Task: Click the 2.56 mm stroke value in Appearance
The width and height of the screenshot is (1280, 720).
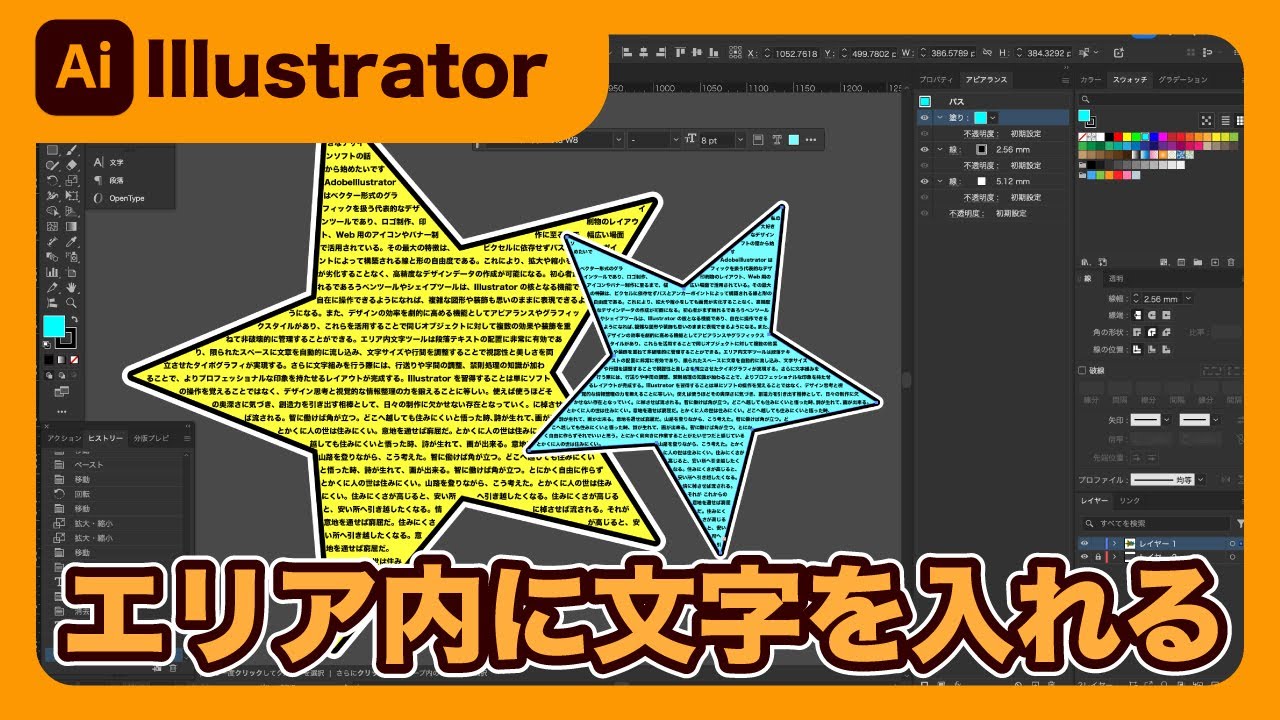Action: tap(1013, 150)
